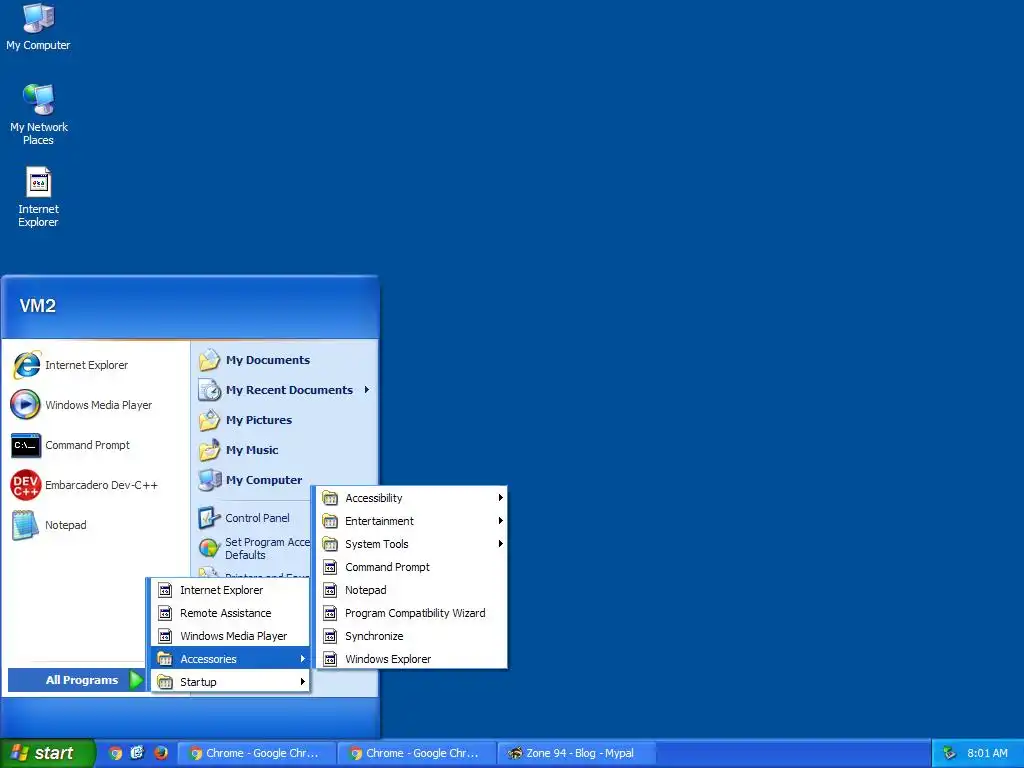Select Startup in All Programs menu
The height and width of the screenshot is (768, 1024).
point(230,682)
